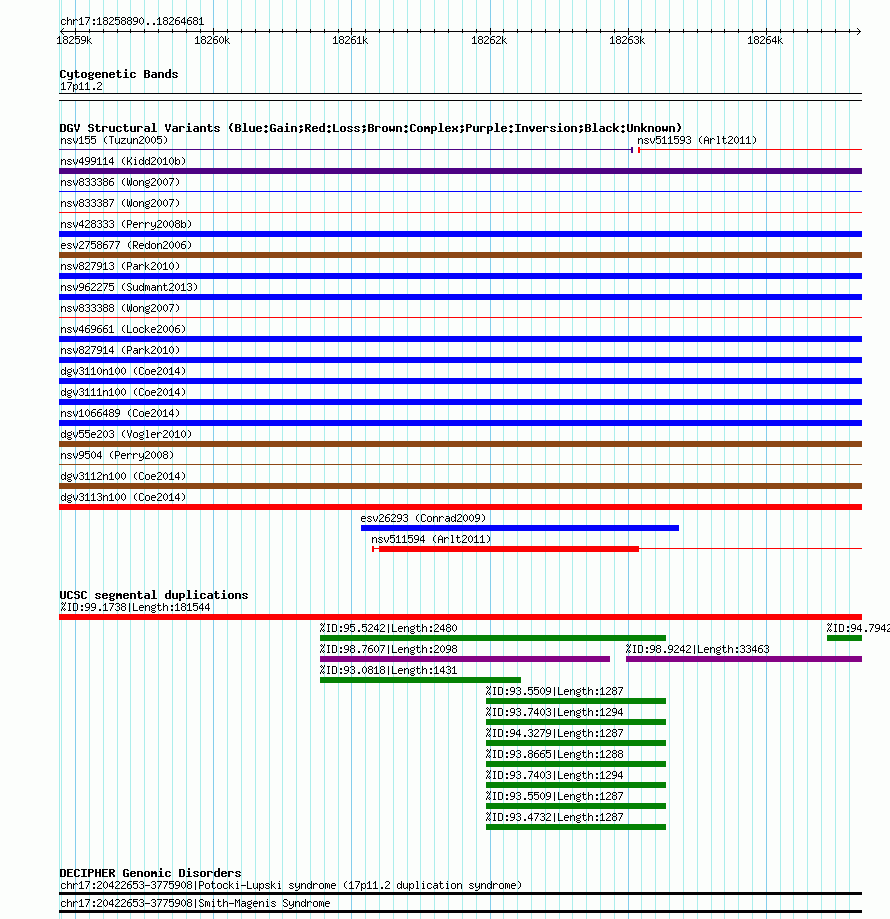890x919 pixels.
Task: Click the Potocki-Lupski syndrome entry
Action: tap(291, 885)
